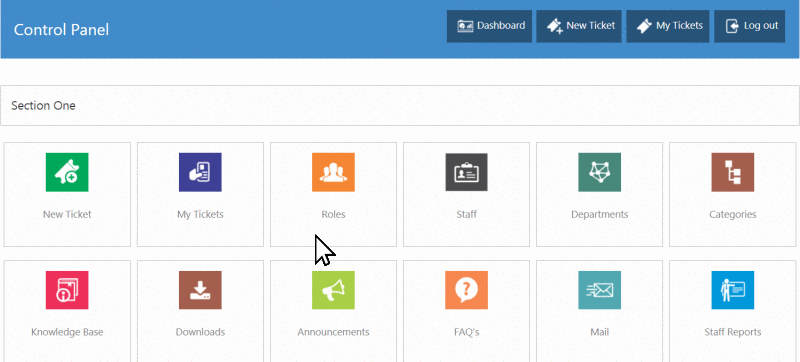This screenshot has height=362, width=800.
Task: Open the Staff ID badge icon
Action: click(x=466, y=172)
